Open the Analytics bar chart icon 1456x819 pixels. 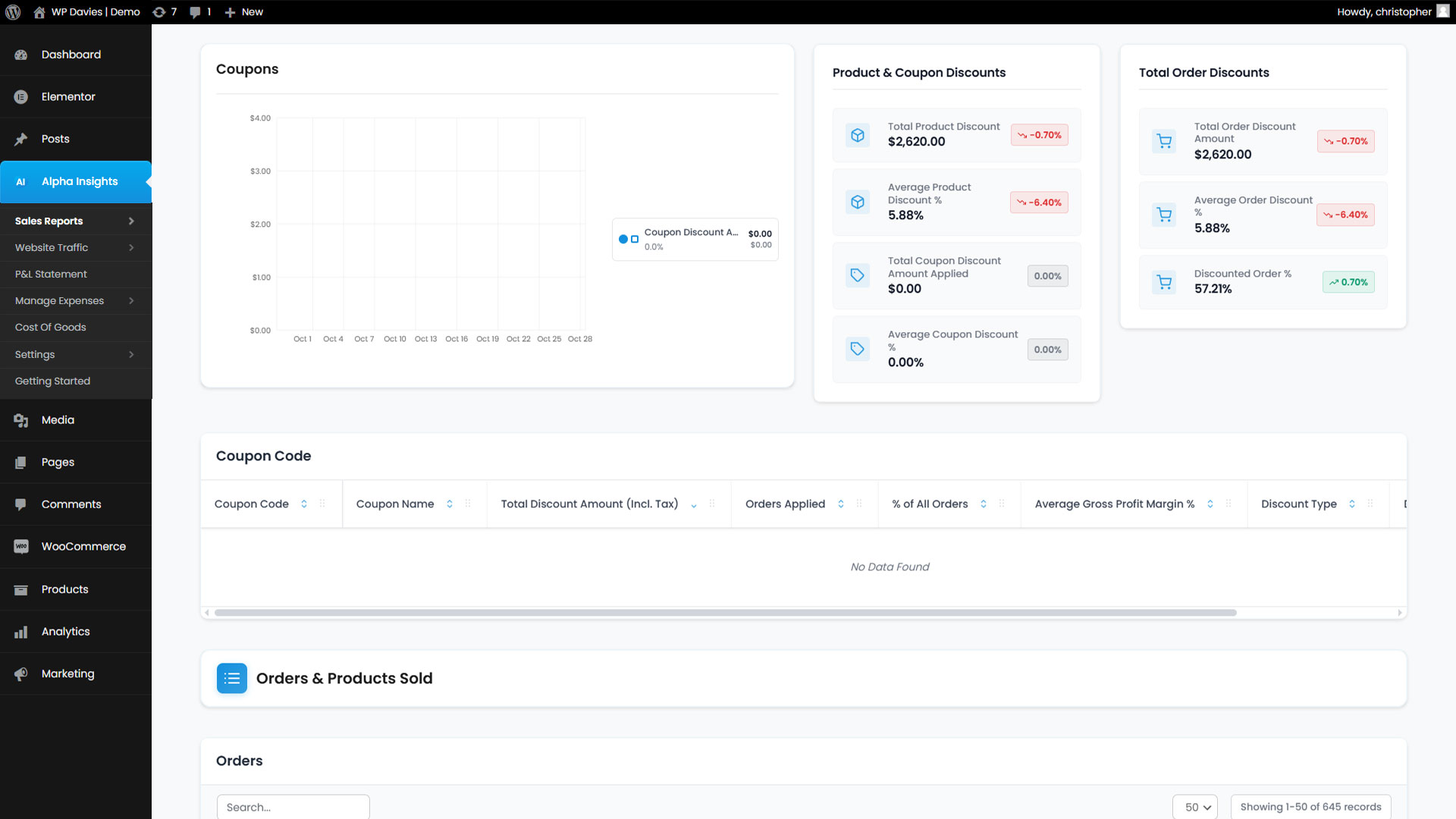[21, 632]
